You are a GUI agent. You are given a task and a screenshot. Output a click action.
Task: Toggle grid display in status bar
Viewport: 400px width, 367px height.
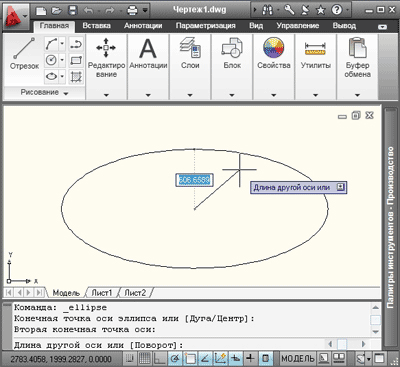145,359
